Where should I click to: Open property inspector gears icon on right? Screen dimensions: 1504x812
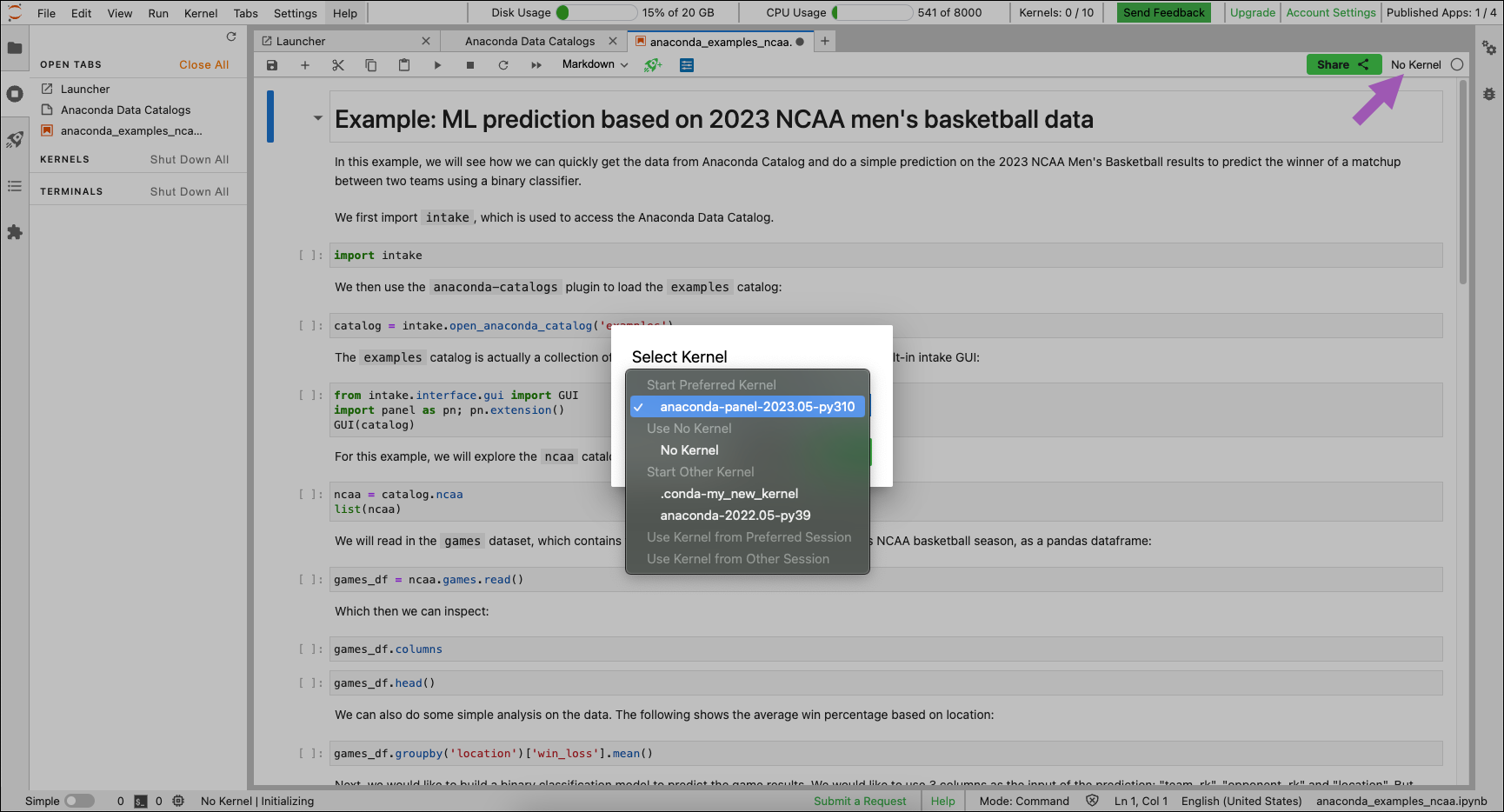[1489, 48]
